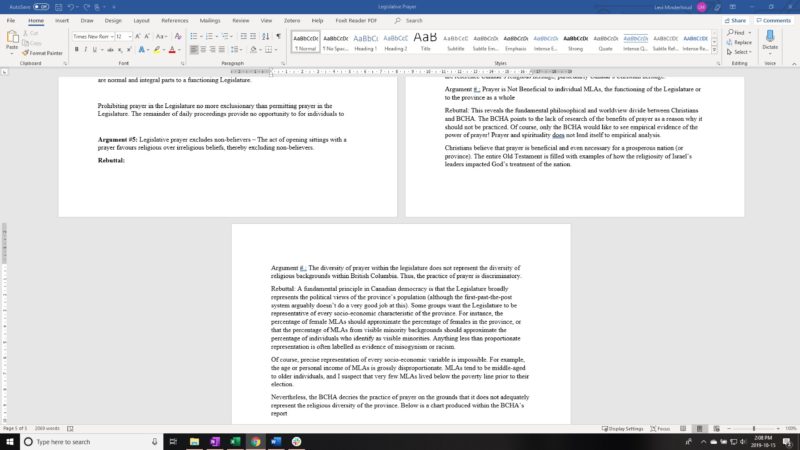800x450 pixels.
Task: Click the Dictate microphone icon
Action: (770, 38)
